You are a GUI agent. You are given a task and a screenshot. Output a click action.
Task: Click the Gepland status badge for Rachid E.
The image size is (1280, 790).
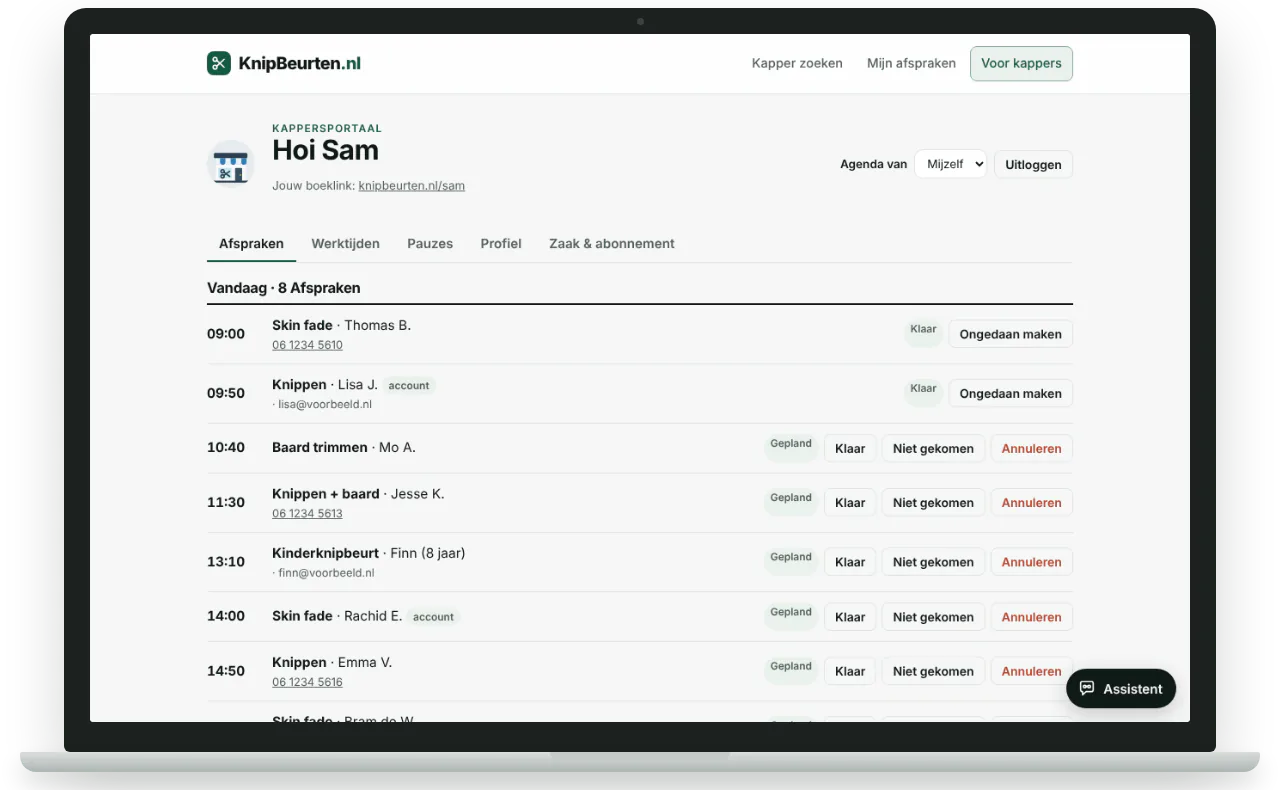[791, 613]
